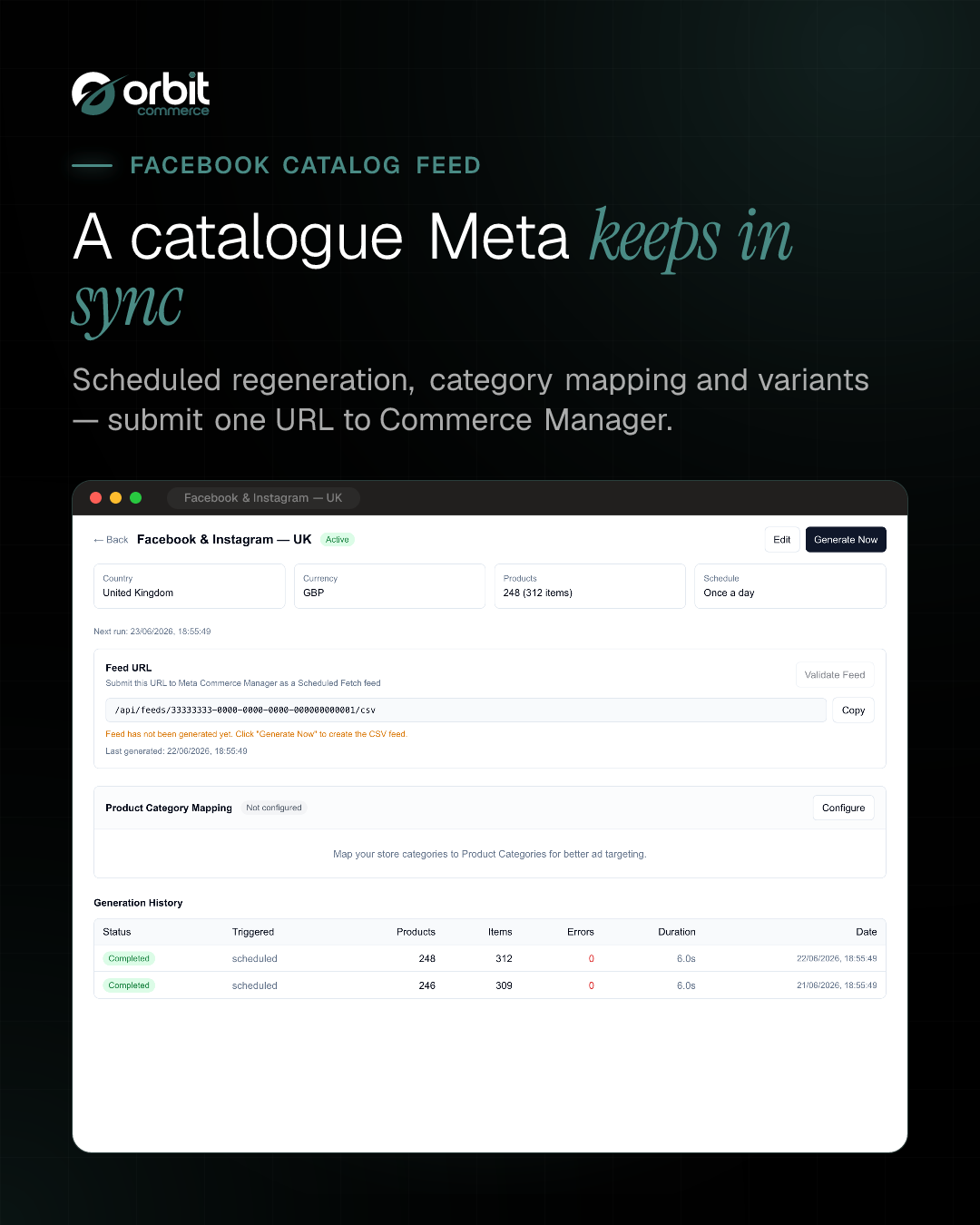The width and height of the screenshot is (980, 1225).
Task: Click the Active status badge
Action: click(338, 540)
